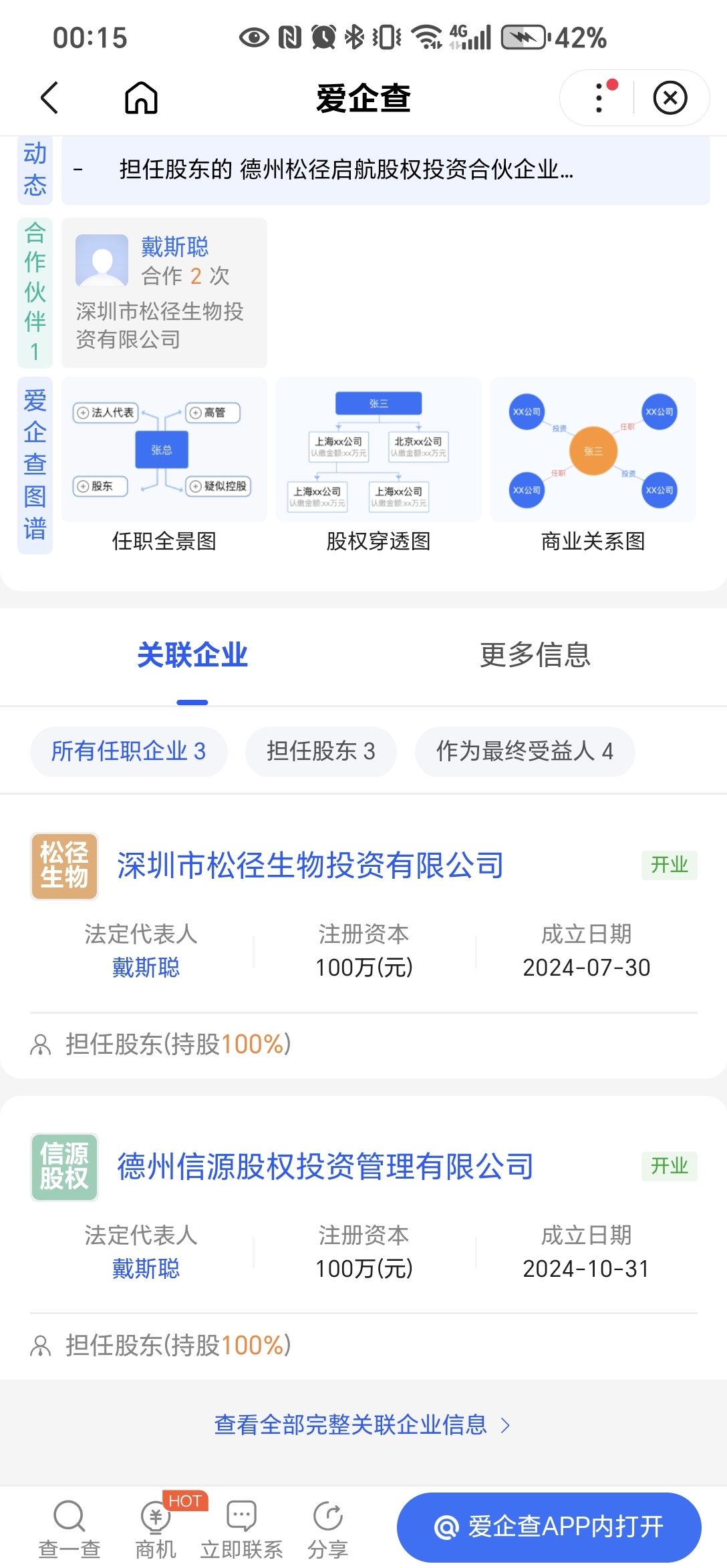Screen dimensions: 727x1568
Task: Tap the eye comfort icon in status bar
Action: pyautogui.click(x=254, y=37)
